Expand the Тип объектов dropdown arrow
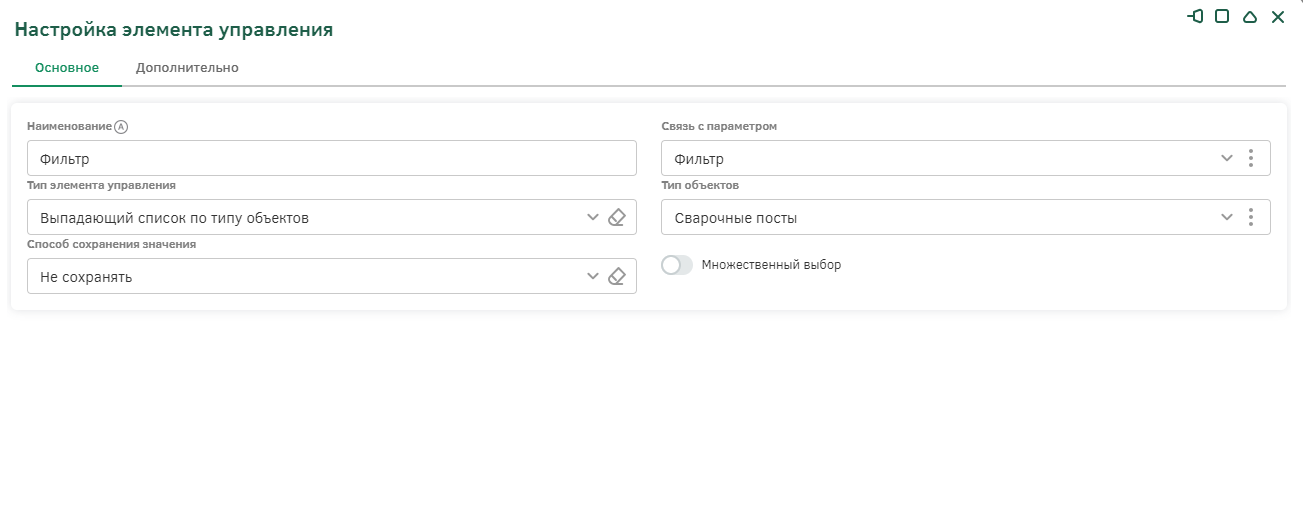The height and width of the screenshot is (529, 1303). coord(1227,218)
